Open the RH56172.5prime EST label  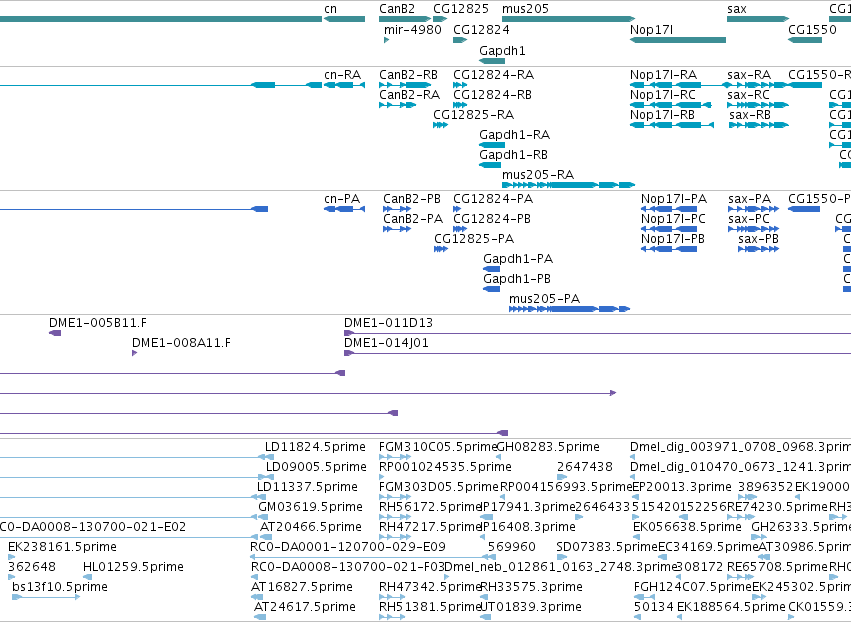[430, 507]
